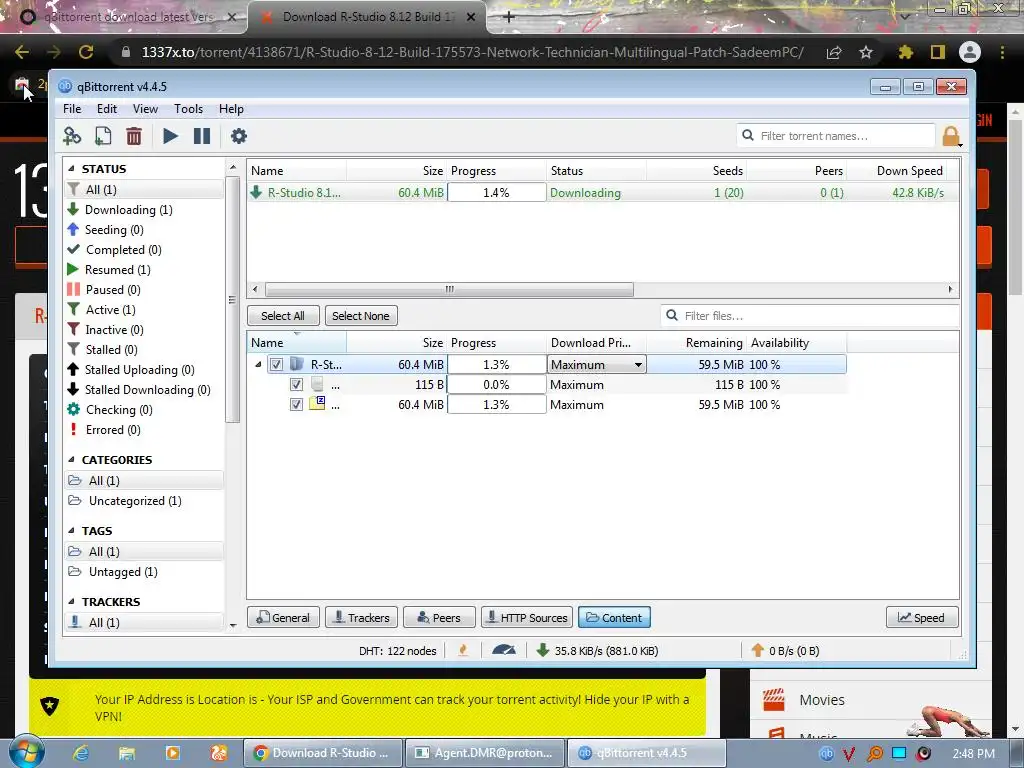Click the Select All button
1024x768 pixels.
pos(283,316)
